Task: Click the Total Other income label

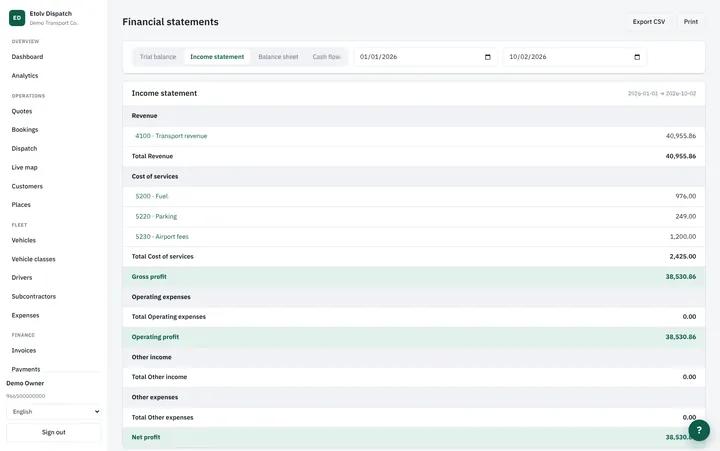Action: tap(159, 377)
